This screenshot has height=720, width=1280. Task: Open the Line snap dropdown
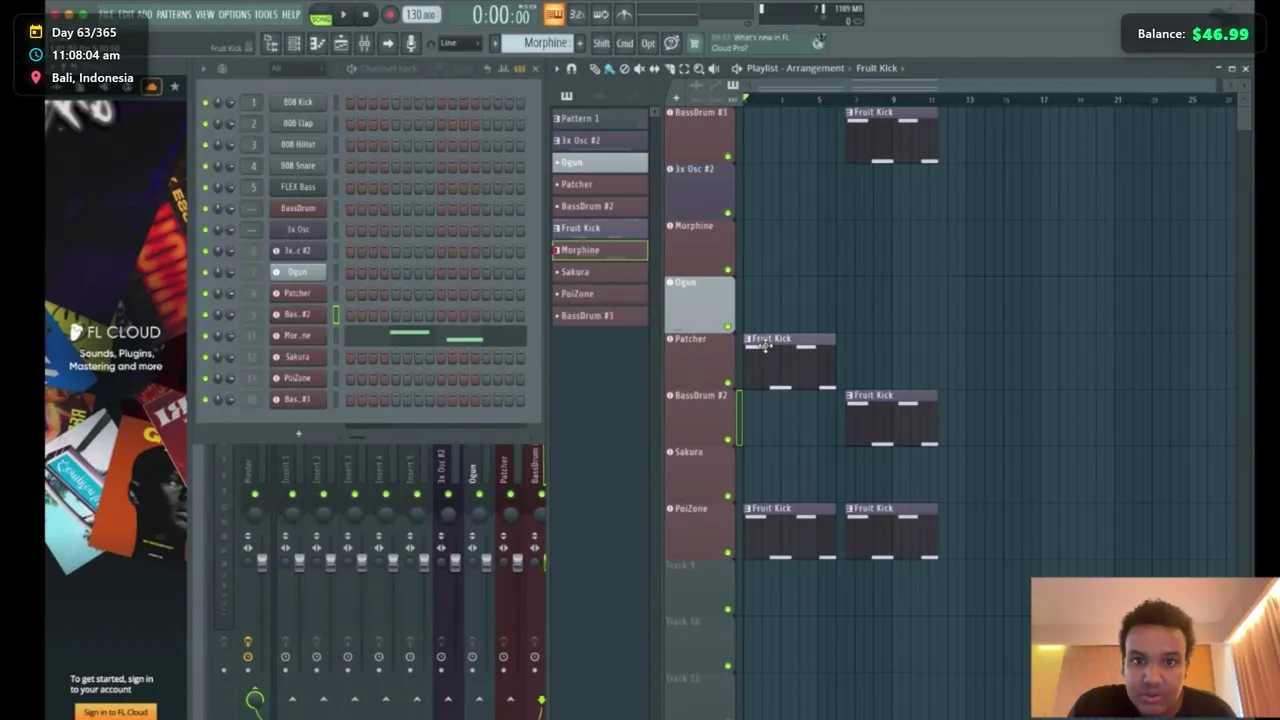tap(460, 43)
